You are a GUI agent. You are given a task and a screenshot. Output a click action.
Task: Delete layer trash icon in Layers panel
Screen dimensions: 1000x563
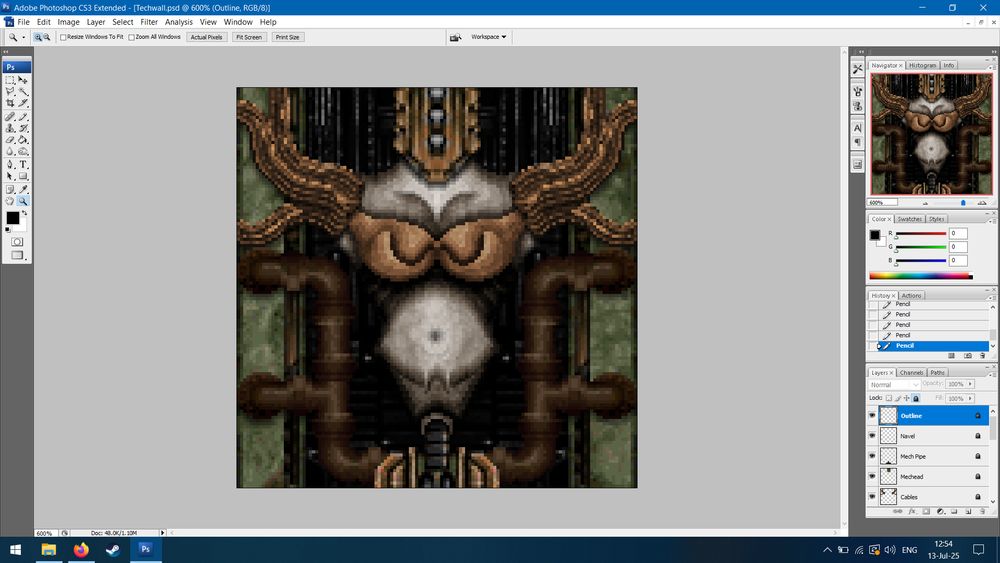click(982, 511)
